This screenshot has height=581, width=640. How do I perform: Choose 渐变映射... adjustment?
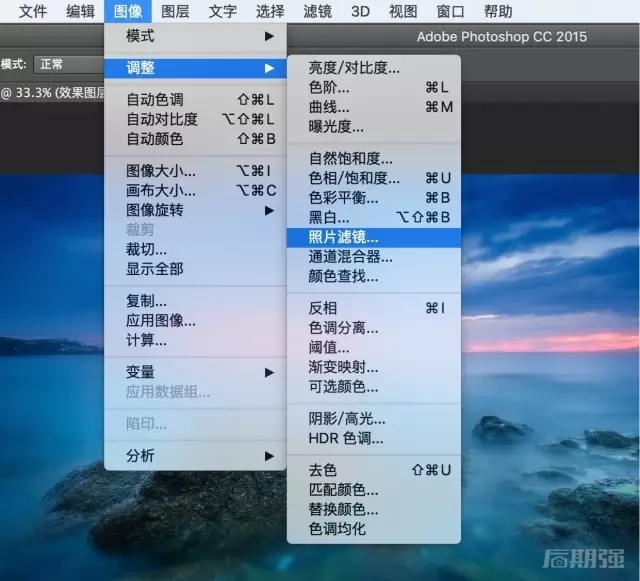pos(374,367)
